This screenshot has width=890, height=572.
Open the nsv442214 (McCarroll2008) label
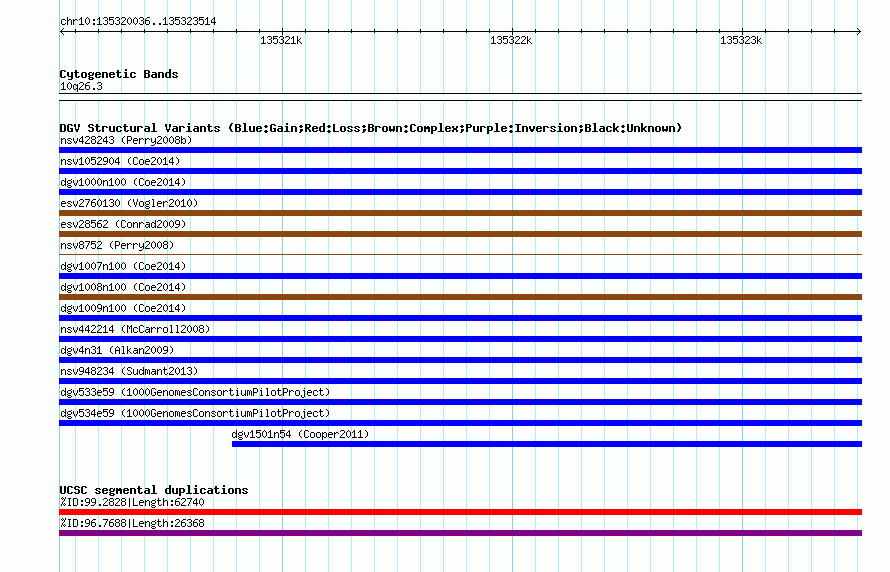pos(135,329)
